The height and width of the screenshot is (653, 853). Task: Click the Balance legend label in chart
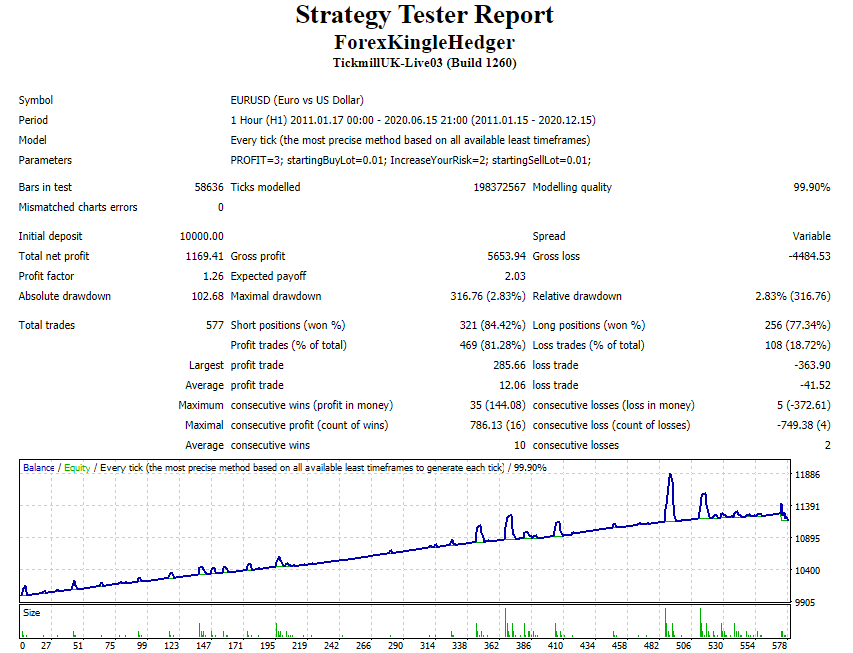tap(39, 468)
